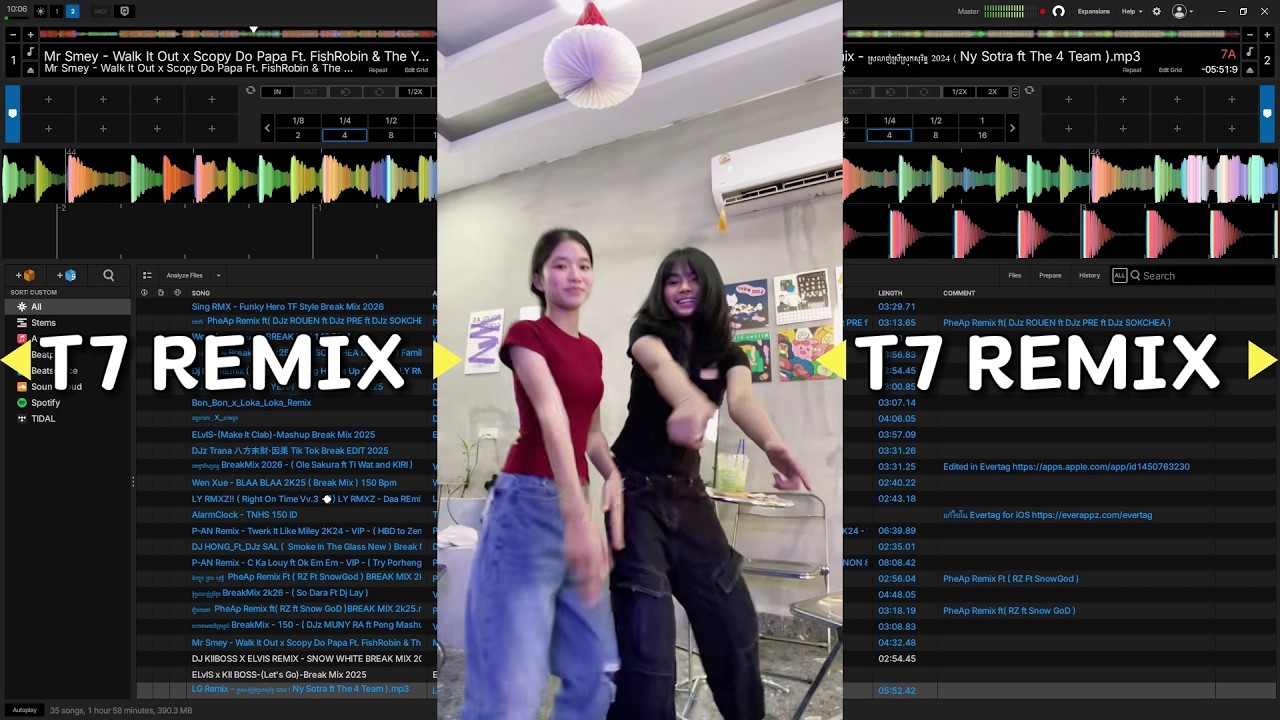Click the loop stepper arrows on deck 2

click(1015, 91)
